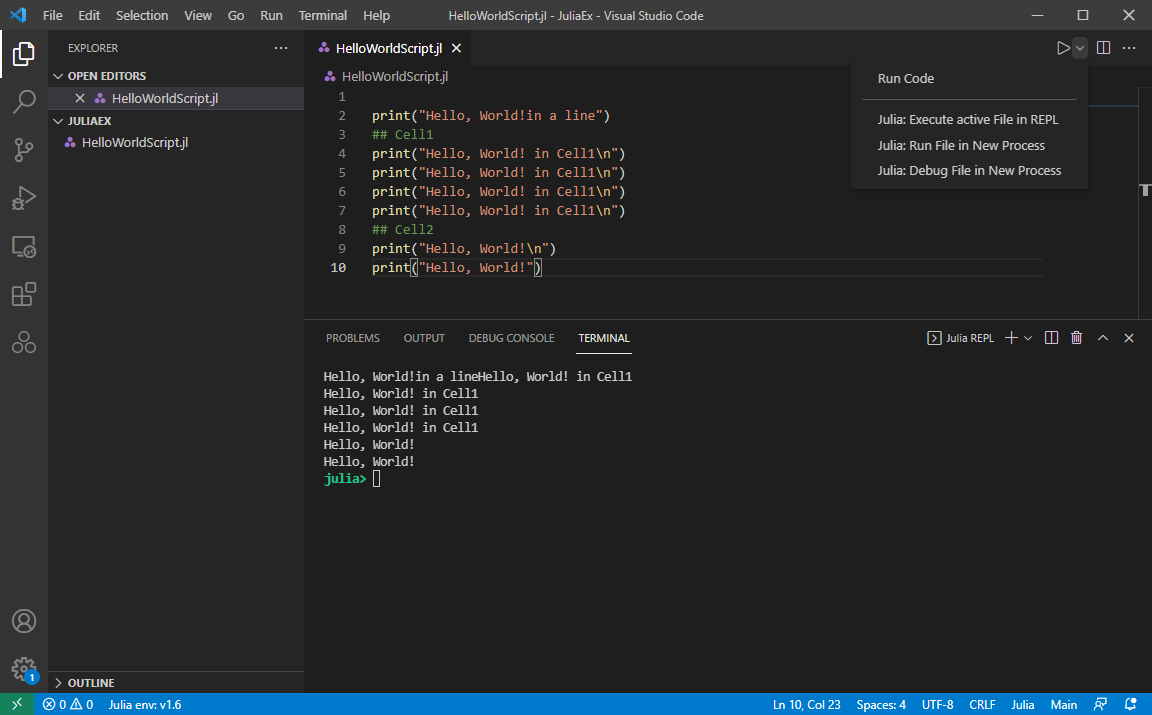Open the Search view in activity bar
The width and height of the screenshot is (1152, 715).
click(24, 101)
